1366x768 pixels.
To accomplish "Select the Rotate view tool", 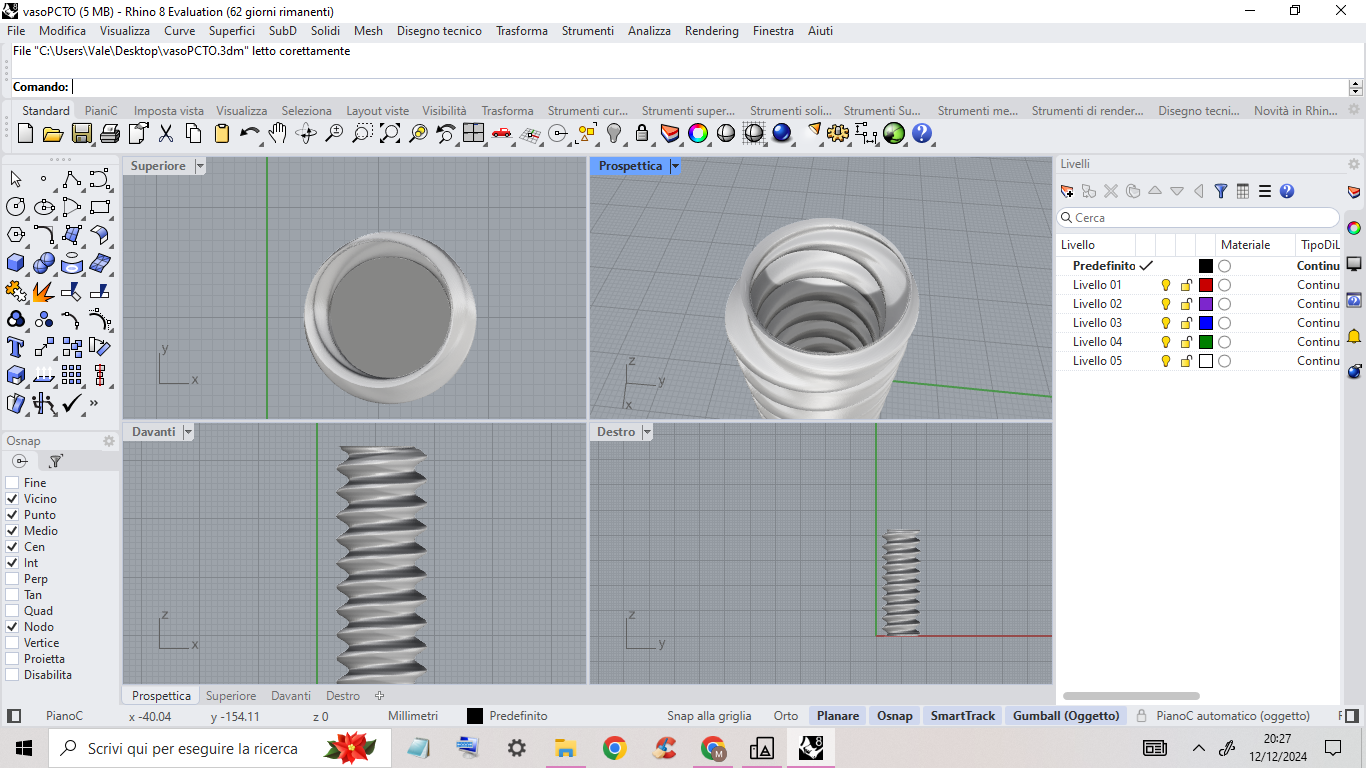I will (306, 133).
